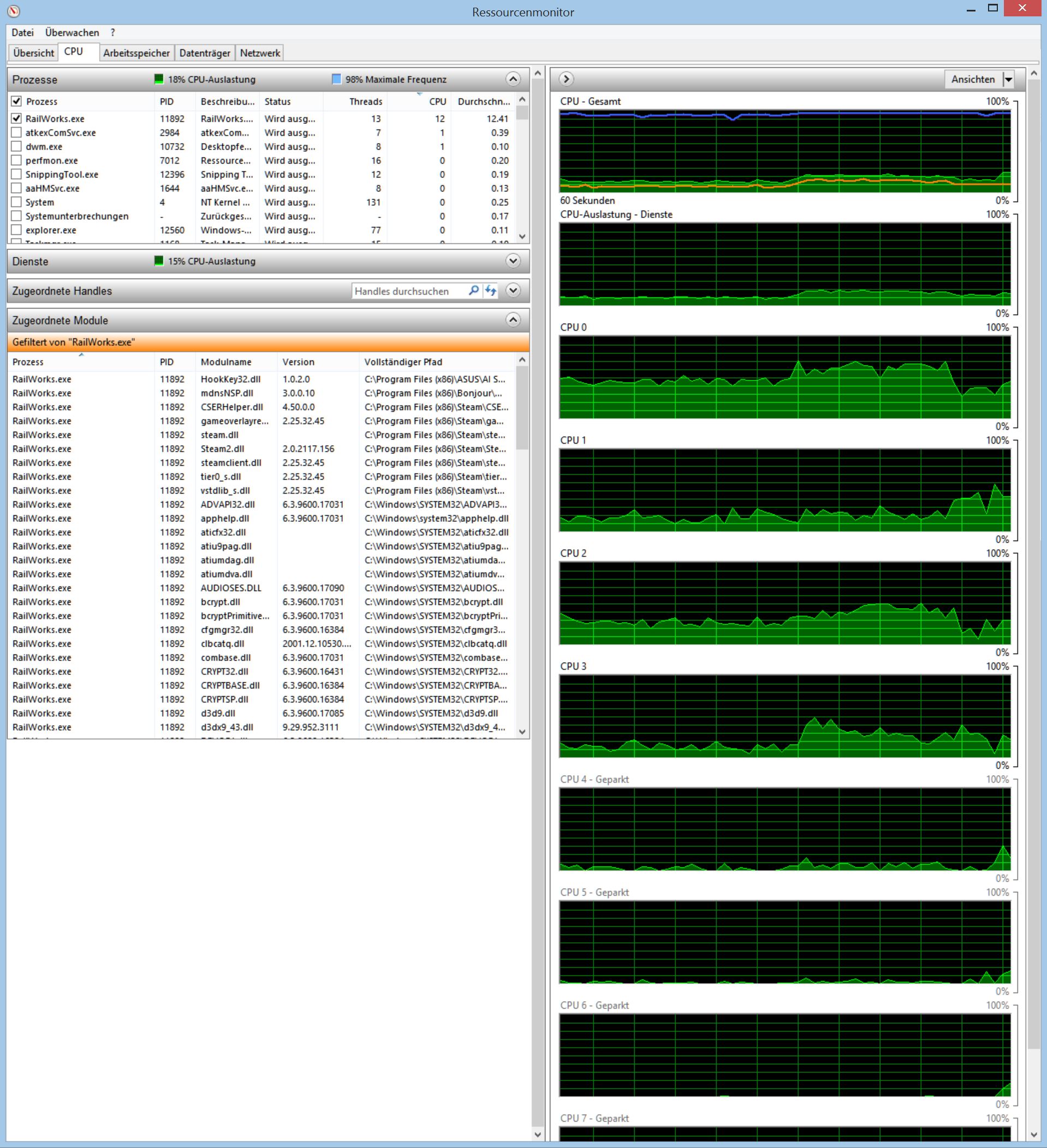Sort modules by PID column header
Viewport: 1047px width, 1148px height.
coord(175,361)
